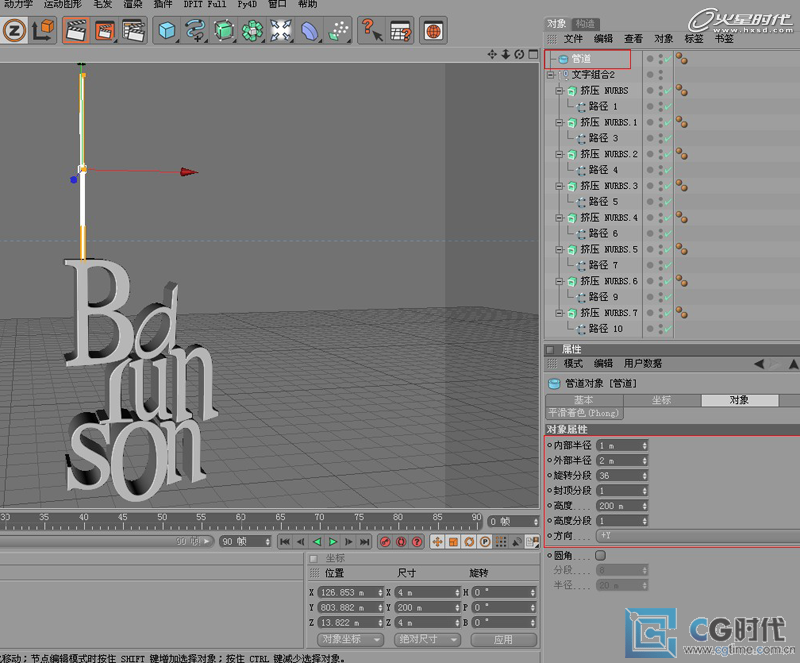800x663 pixels.
Task: Enable the 圆角 fillet checkbox
Action: [x=601, y=555]
